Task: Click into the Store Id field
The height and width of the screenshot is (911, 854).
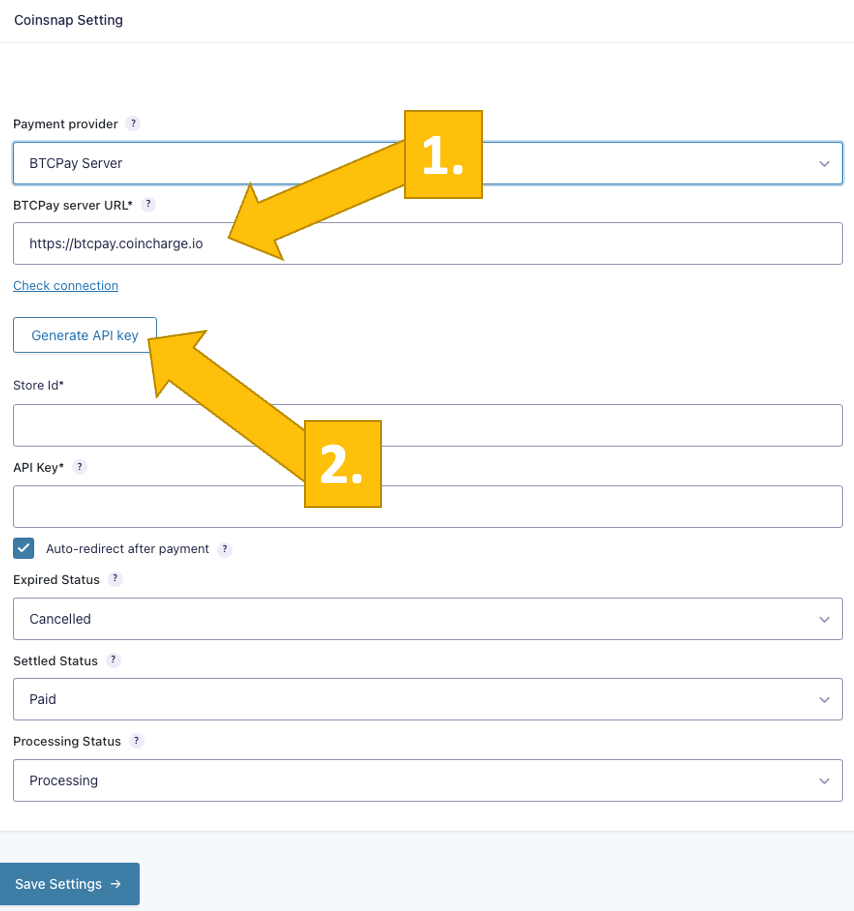Action: click(x=427, y=425)
